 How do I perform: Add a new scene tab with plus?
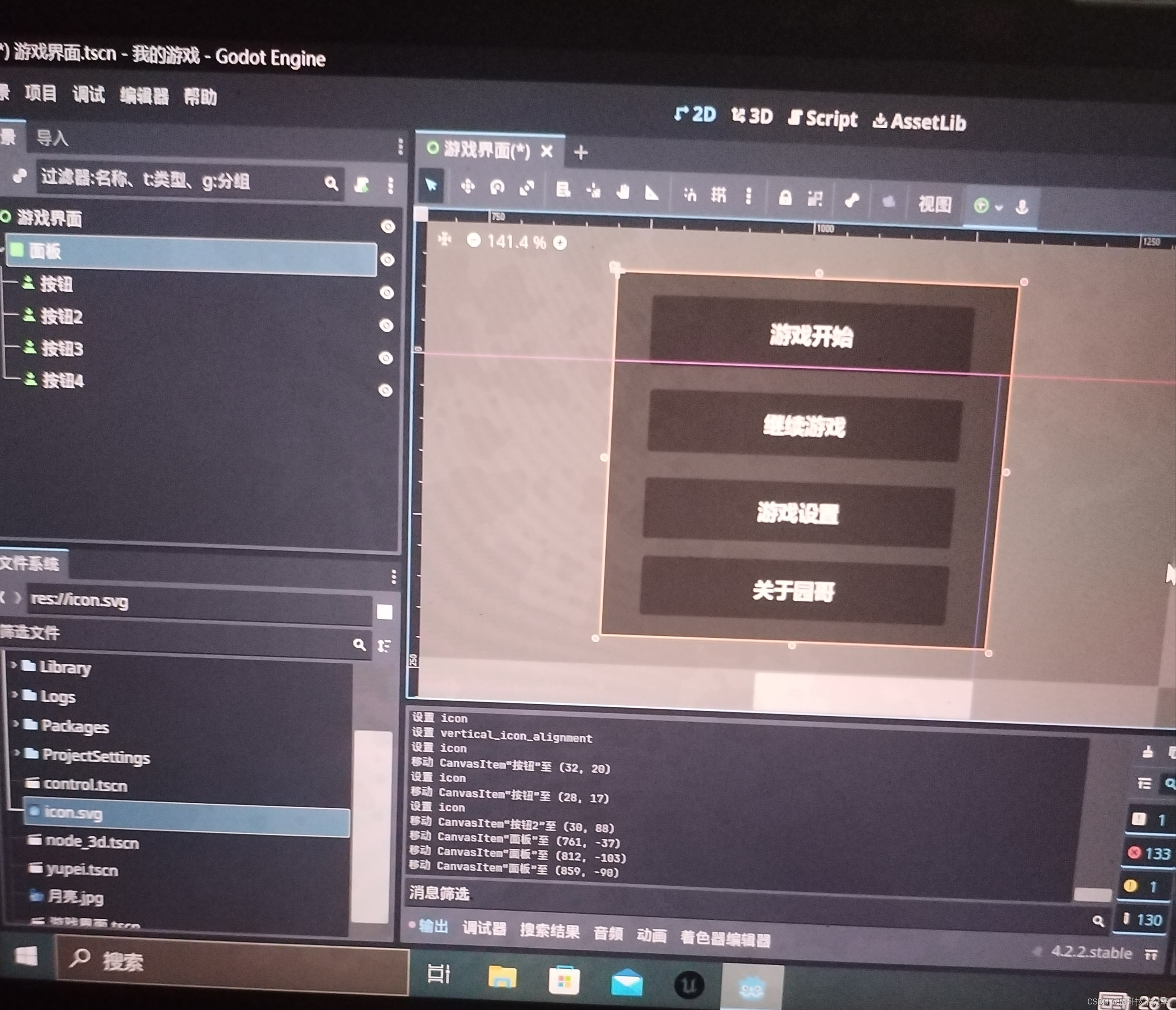pos(581,152)
